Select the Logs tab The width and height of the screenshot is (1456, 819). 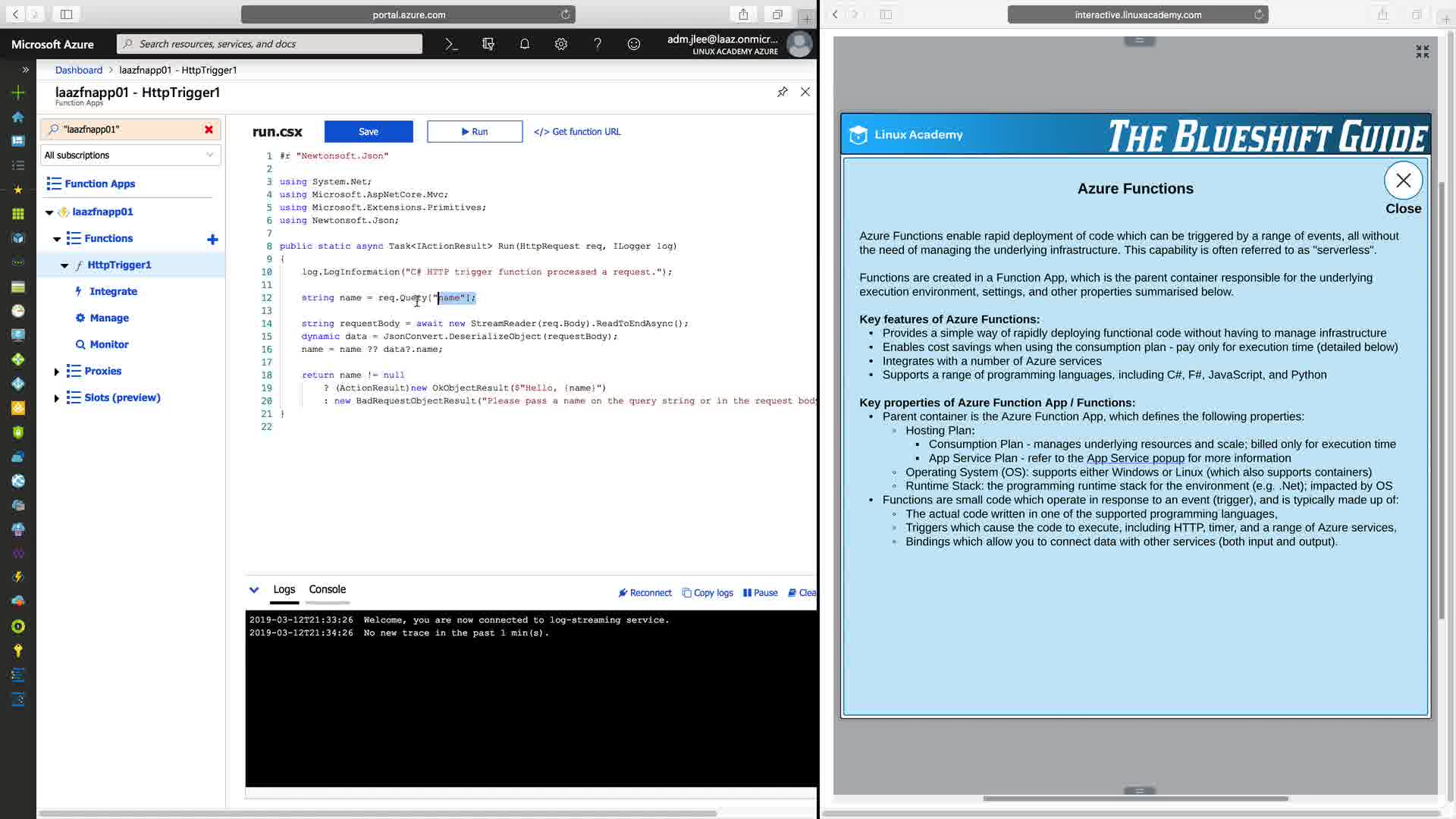284,589
